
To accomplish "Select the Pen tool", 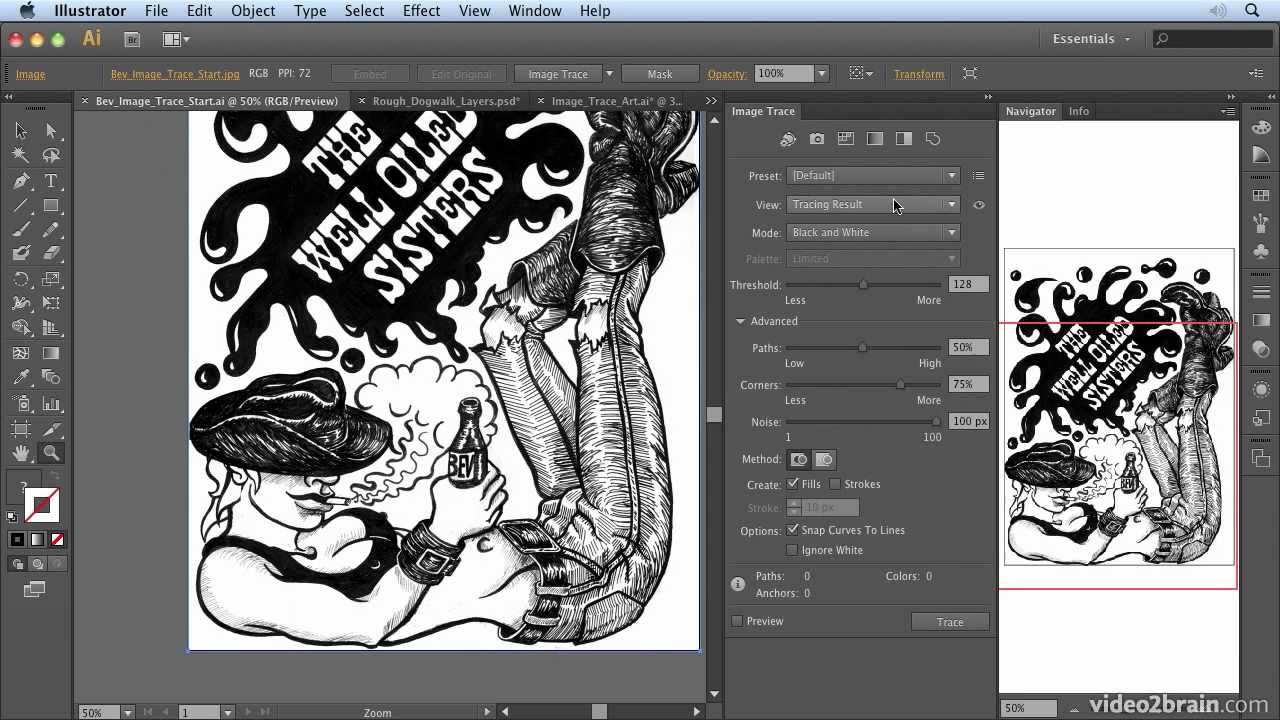I will (21, 180).
